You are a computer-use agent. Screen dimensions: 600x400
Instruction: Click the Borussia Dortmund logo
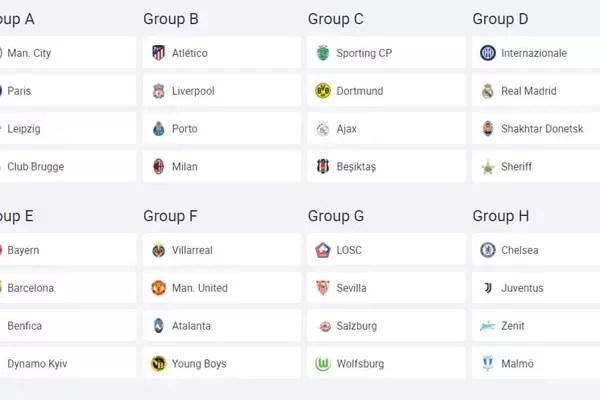[323, 91]
